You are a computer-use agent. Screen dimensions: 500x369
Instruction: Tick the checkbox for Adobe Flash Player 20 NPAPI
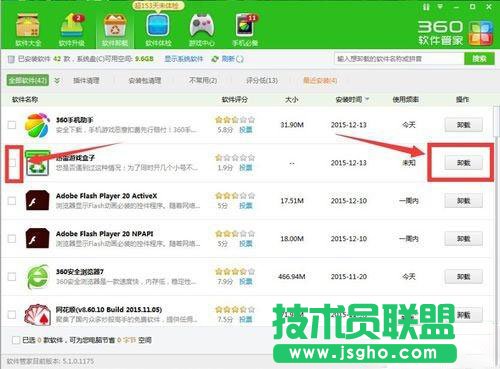pyautogui.click(x=12, y=239)
